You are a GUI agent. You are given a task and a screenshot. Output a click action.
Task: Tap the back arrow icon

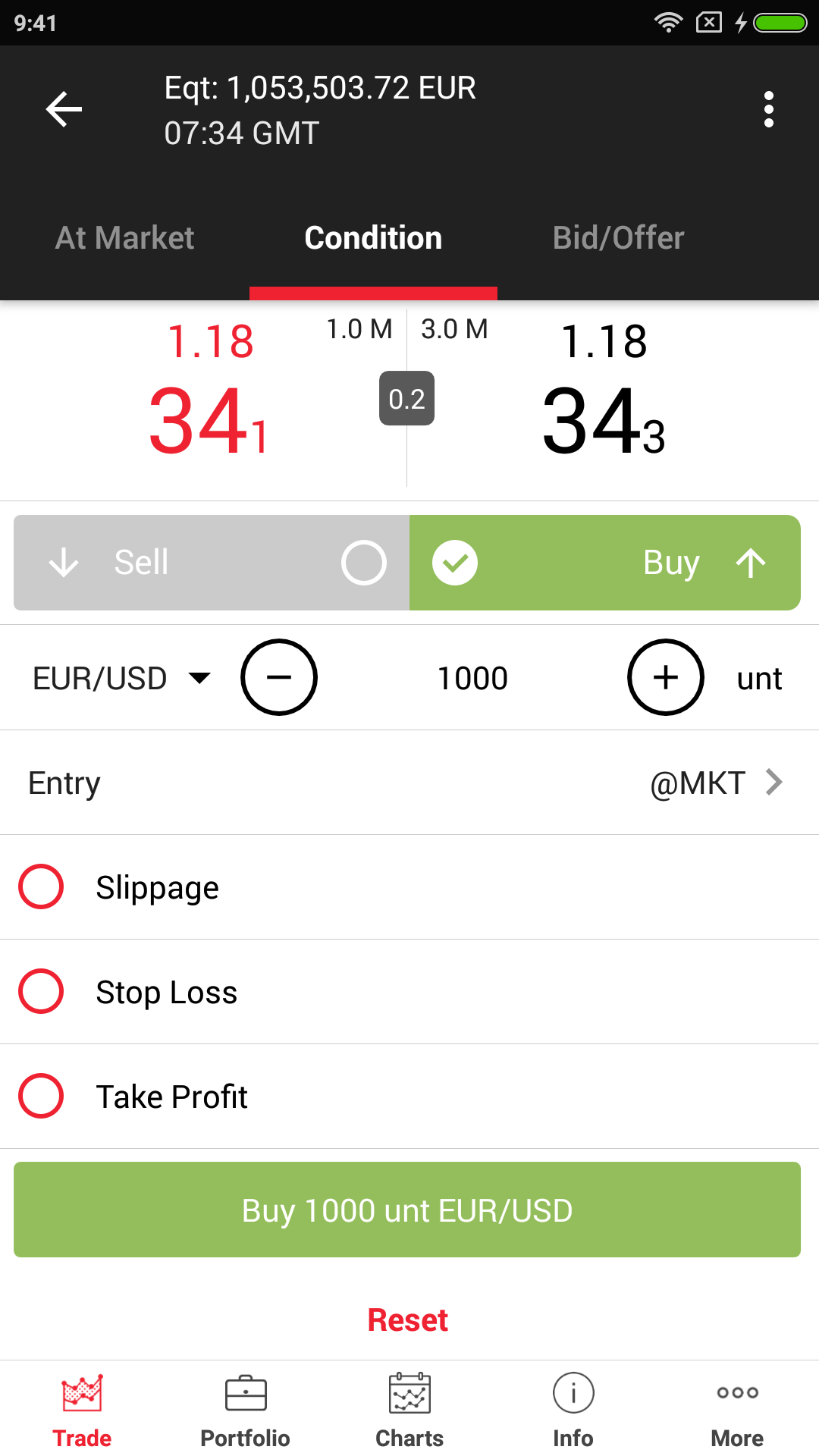(x=64, y=109)
